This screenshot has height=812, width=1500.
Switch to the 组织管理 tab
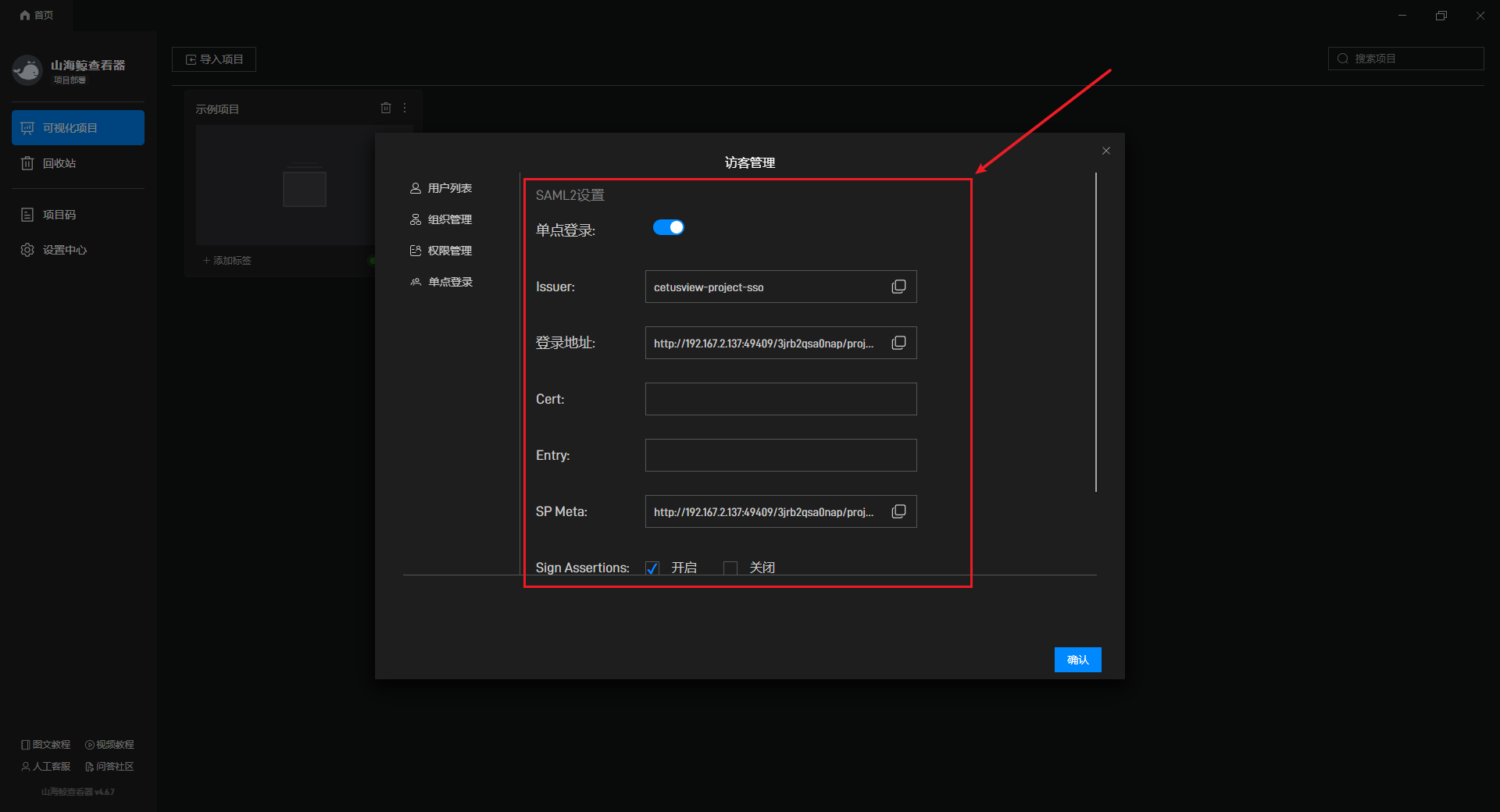click(449, 219)
